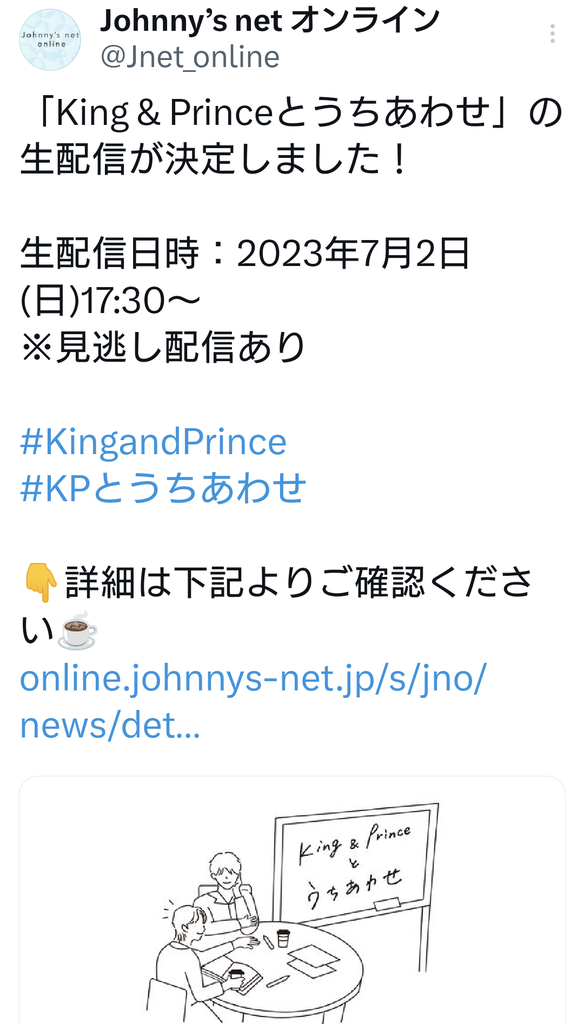This screenshot has width=584, height=1024.
Task: Click the ※見逃し配信あり note
Action: 163,348
